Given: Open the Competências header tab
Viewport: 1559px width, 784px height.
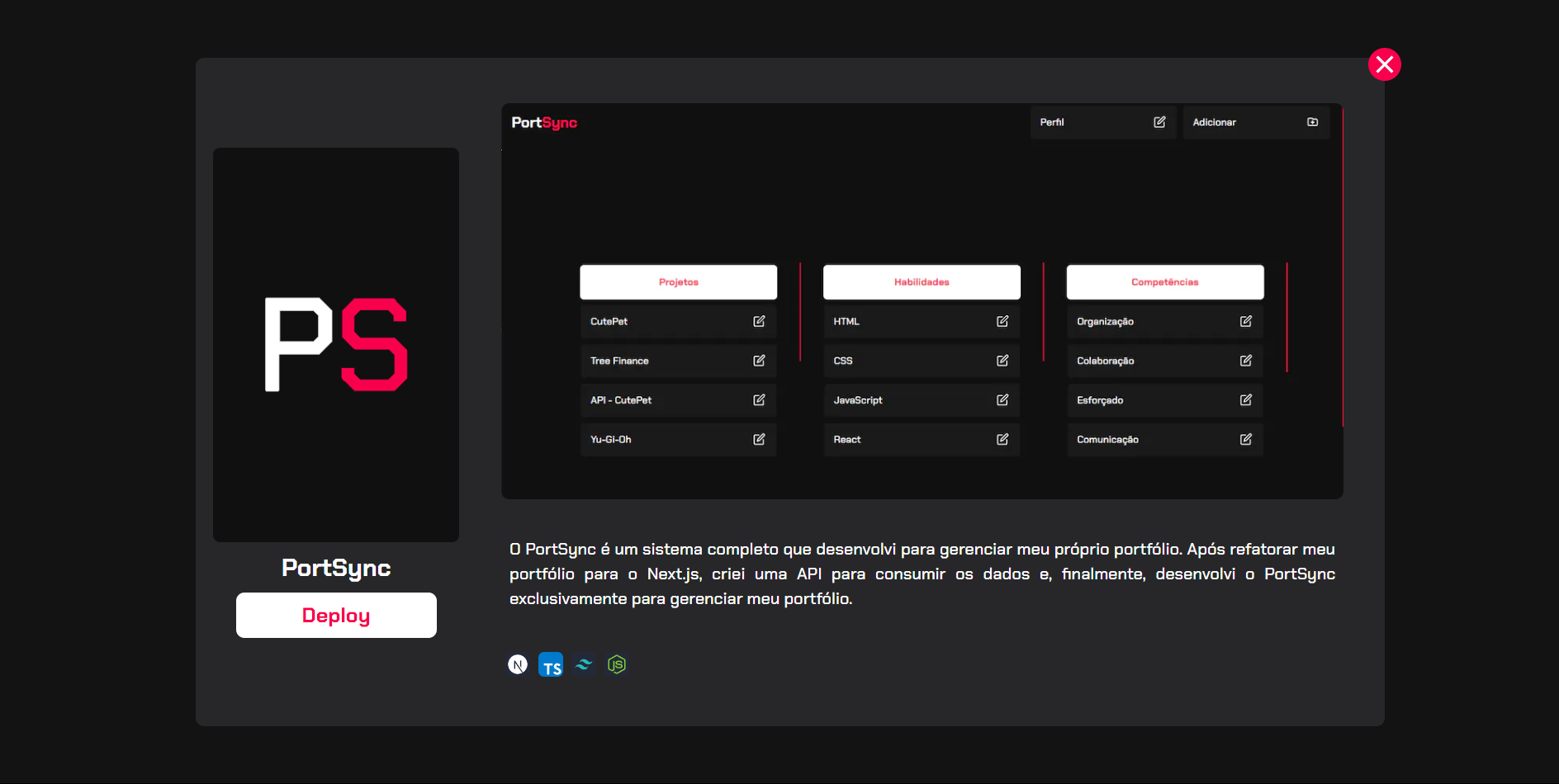Looking at the screenshot, I should [1165, 282].
